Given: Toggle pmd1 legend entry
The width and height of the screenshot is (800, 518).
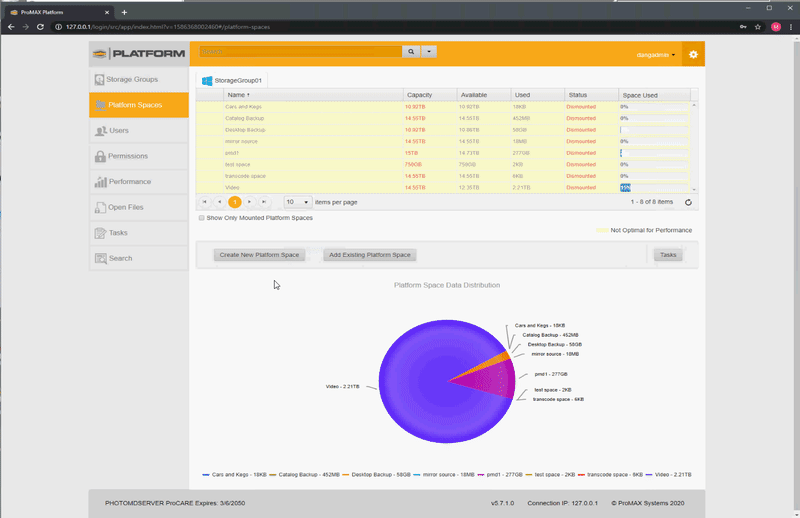Looking at the screenshot, I should point(500,475).
